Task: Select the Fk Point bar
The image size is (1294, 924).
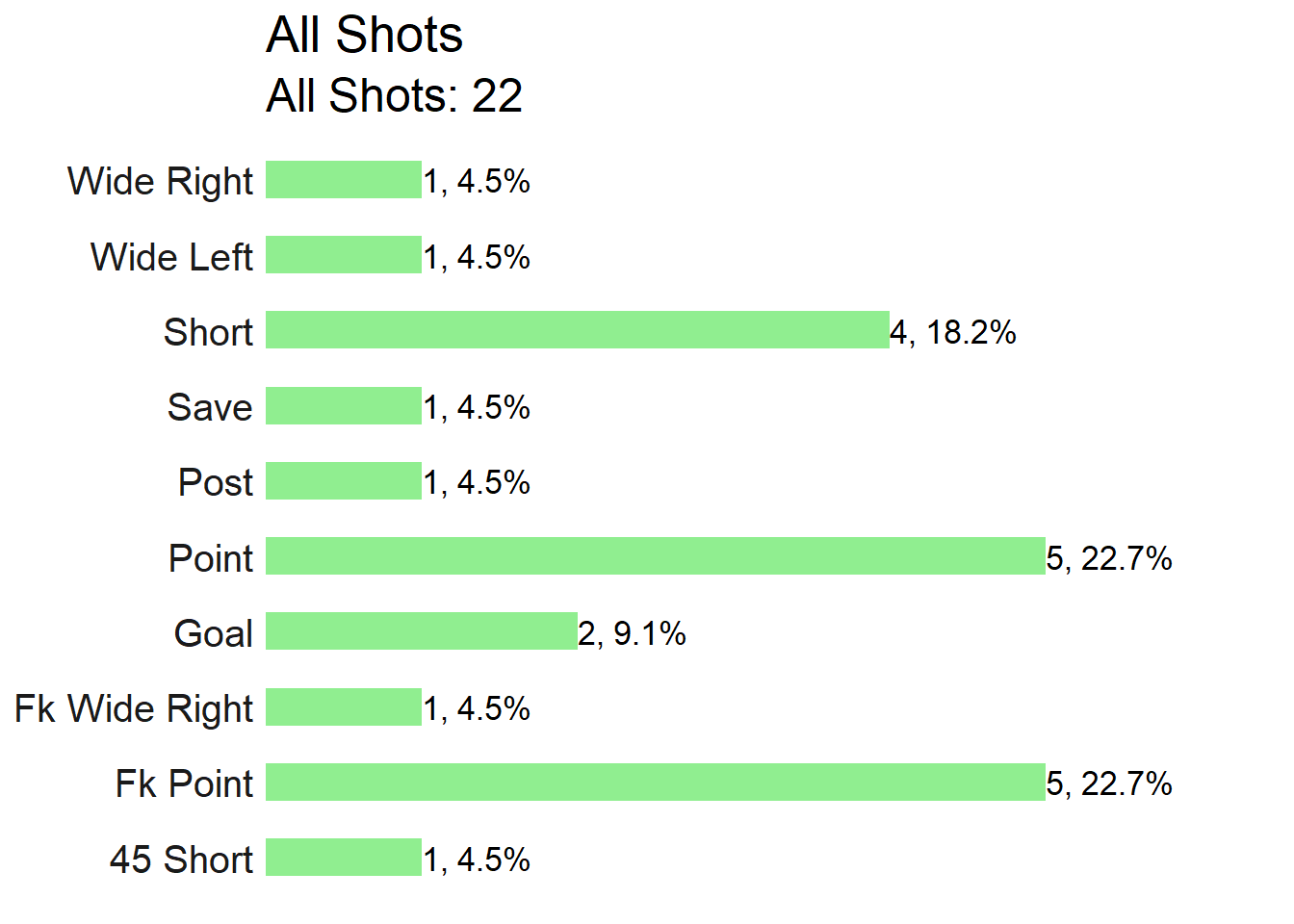Action: click(656, 783)
